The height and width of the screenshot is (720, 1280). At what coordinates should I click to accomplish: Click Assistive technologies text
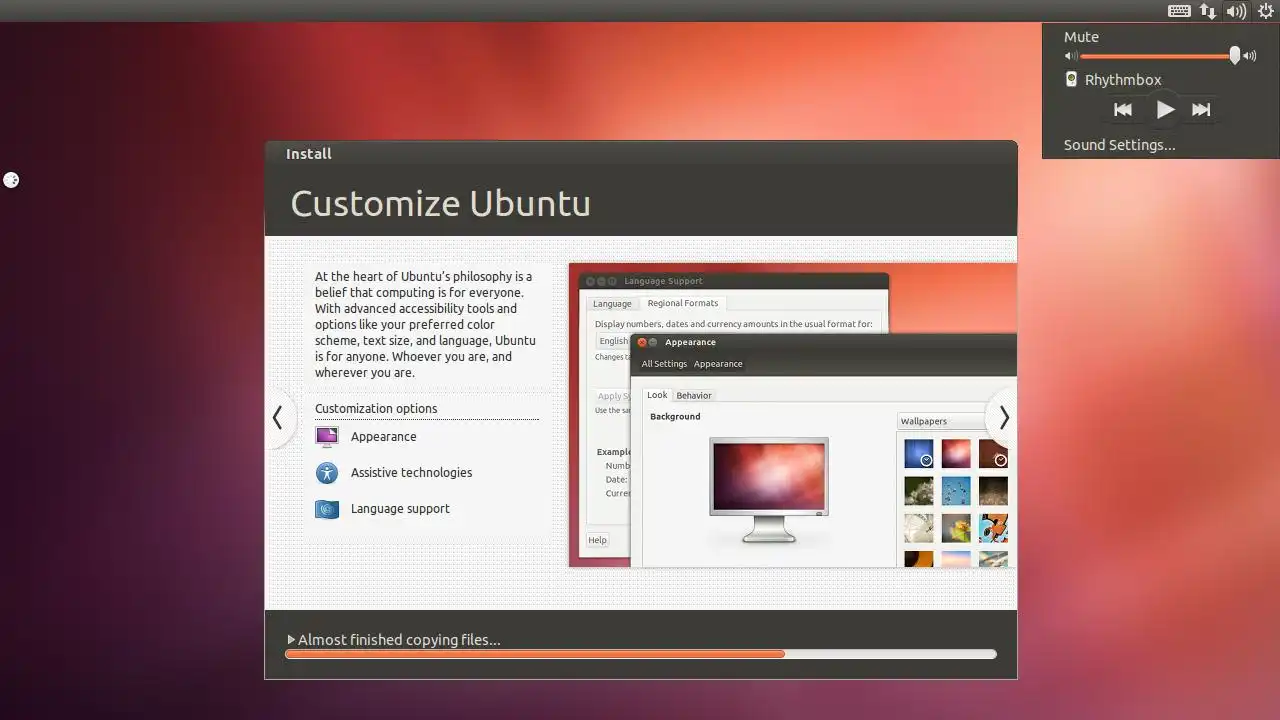pos(411,473)
